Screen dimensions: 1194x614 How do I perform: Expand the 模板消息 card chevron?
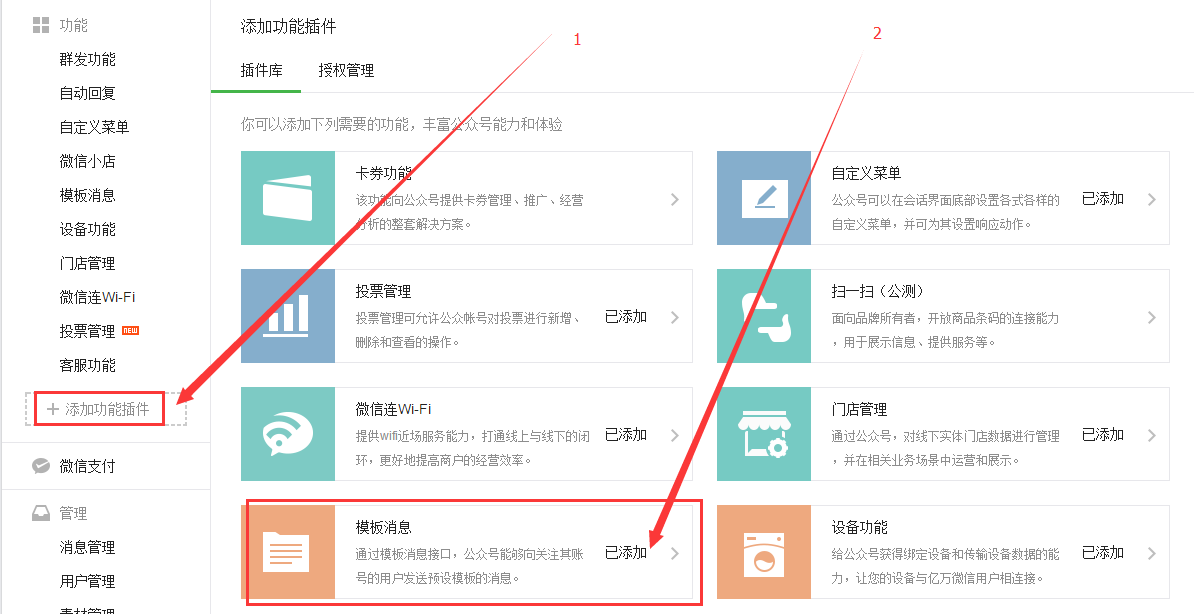(x=675, y=554)
